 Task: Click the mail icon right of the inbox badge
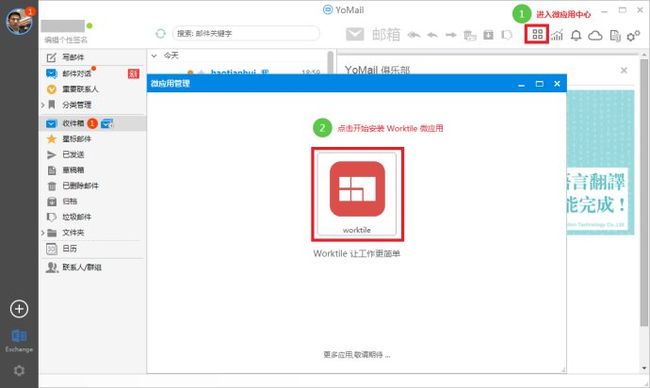pos(107,124)
